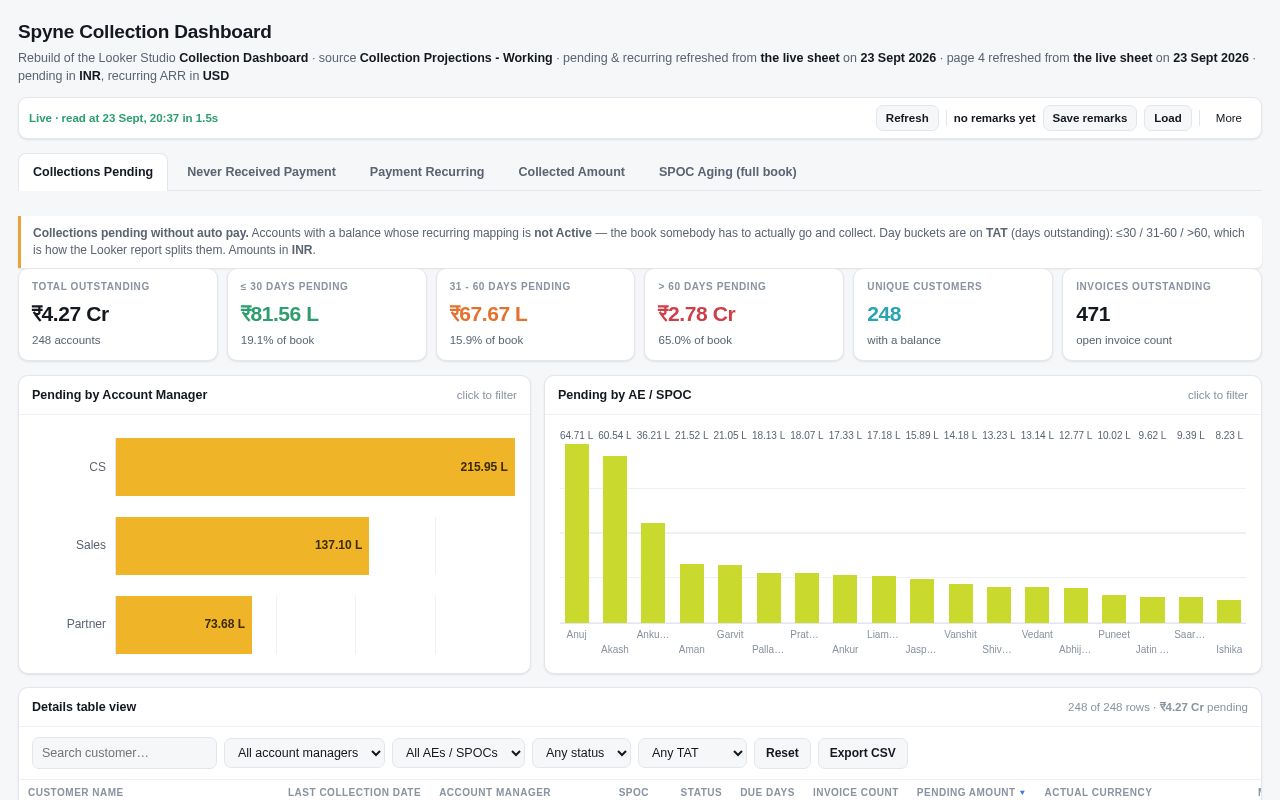Open All account managers dropdown
Image resolution: width=1280 pixels, height=800 pixels.
pos(304,753)
